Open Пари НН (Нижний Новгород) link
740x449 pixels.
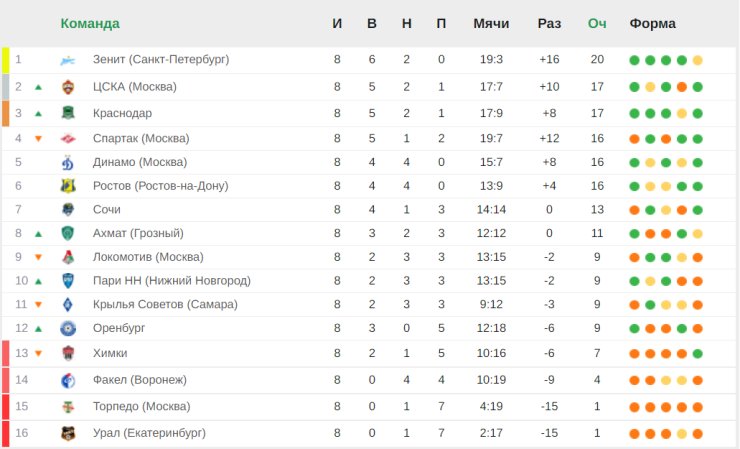pos(172,280)
